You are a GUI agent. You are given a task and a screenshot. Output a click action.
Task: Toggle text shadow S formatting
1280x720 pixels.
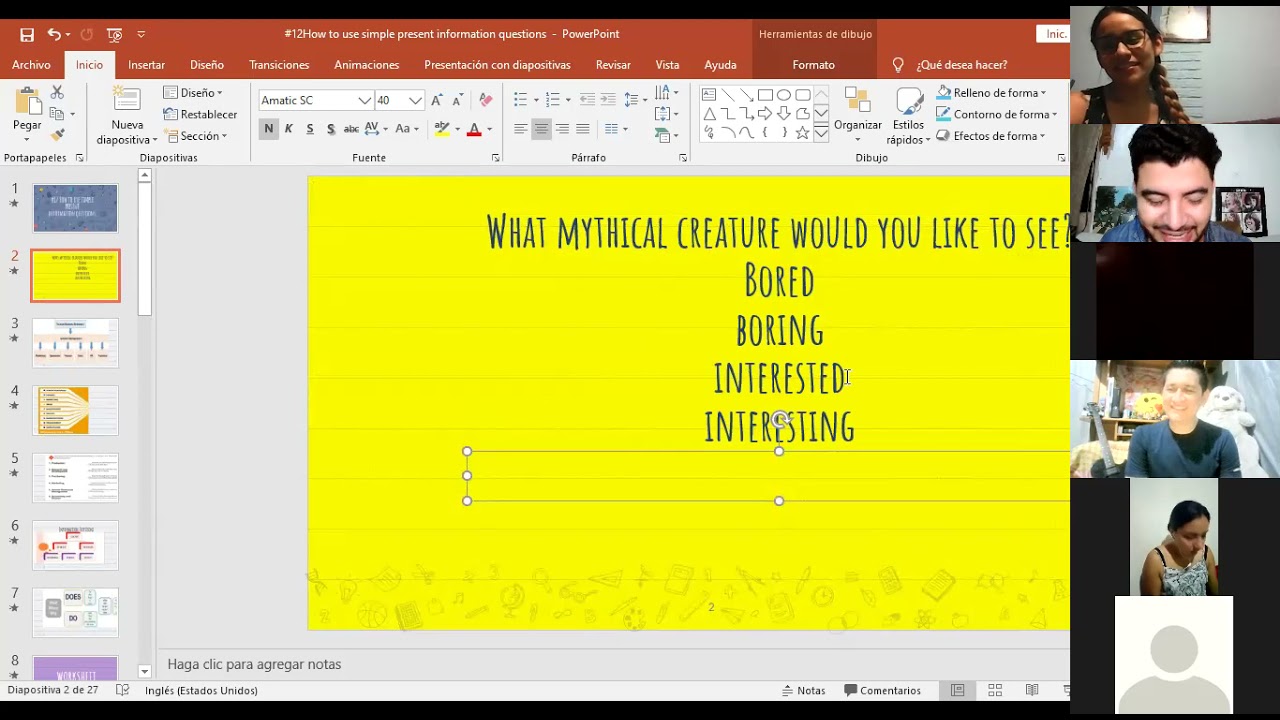coord(331,129)
